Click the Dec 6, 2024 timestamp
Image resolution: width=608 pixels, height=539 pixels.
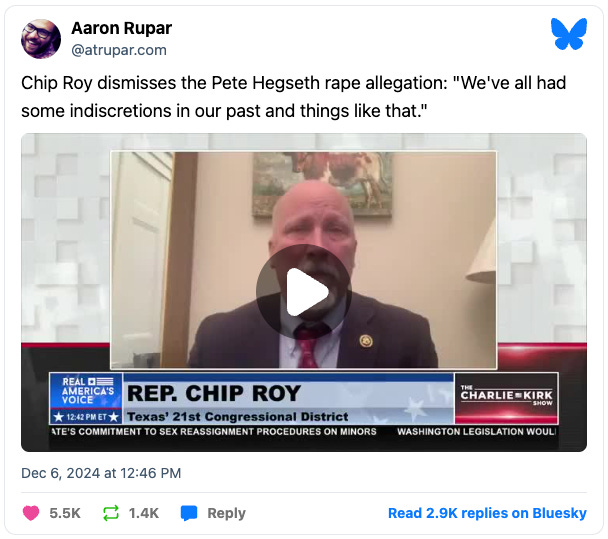coord(101,473)
